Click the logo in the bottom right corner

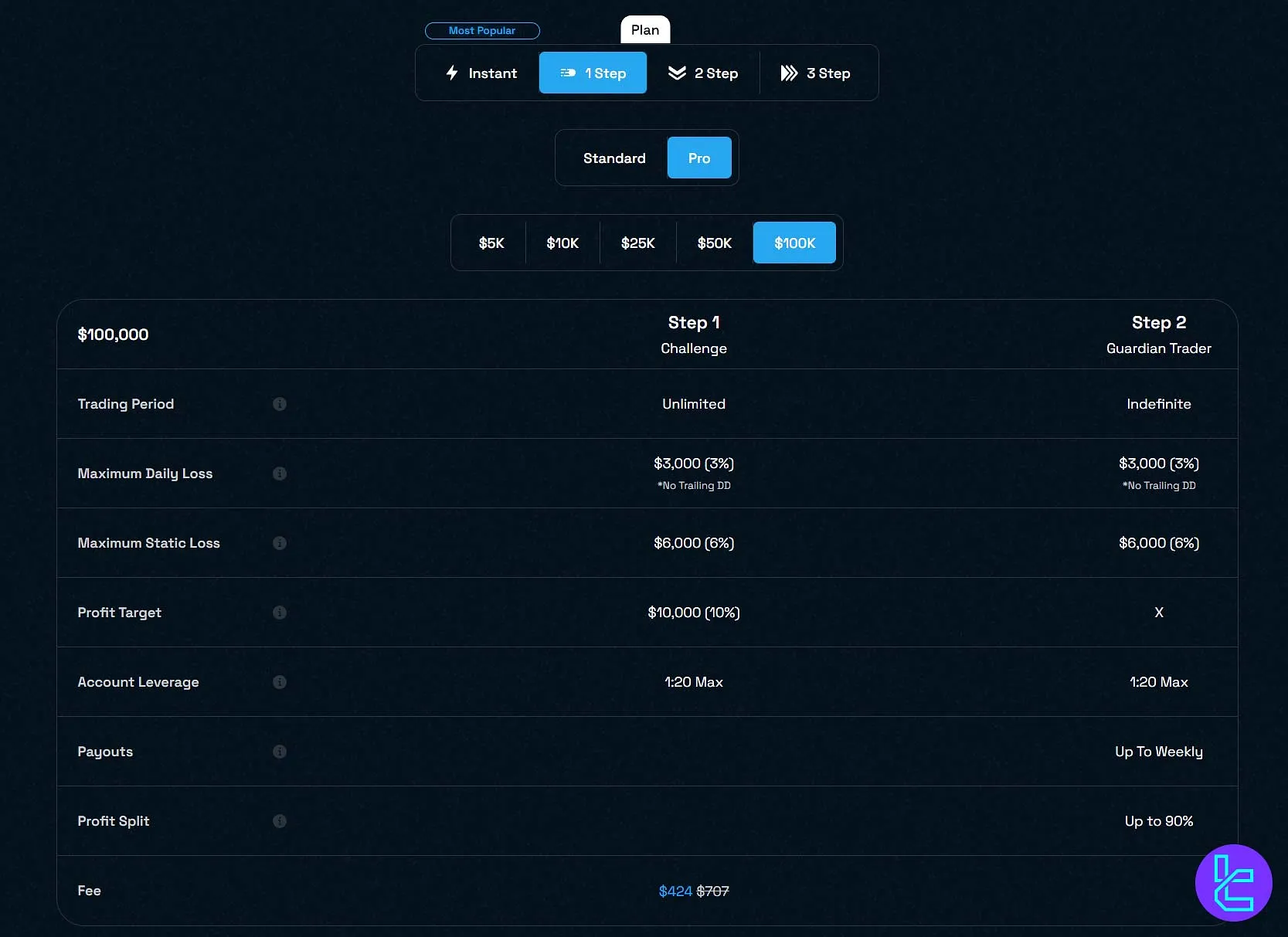click(1233, 882)
